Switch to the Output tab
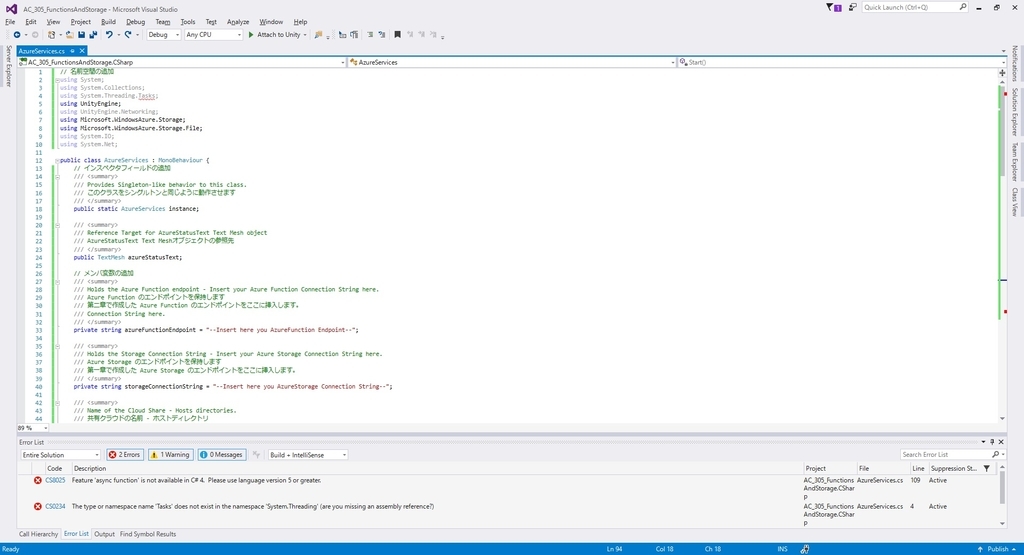Screen dimensions: 1024x555 104,534
